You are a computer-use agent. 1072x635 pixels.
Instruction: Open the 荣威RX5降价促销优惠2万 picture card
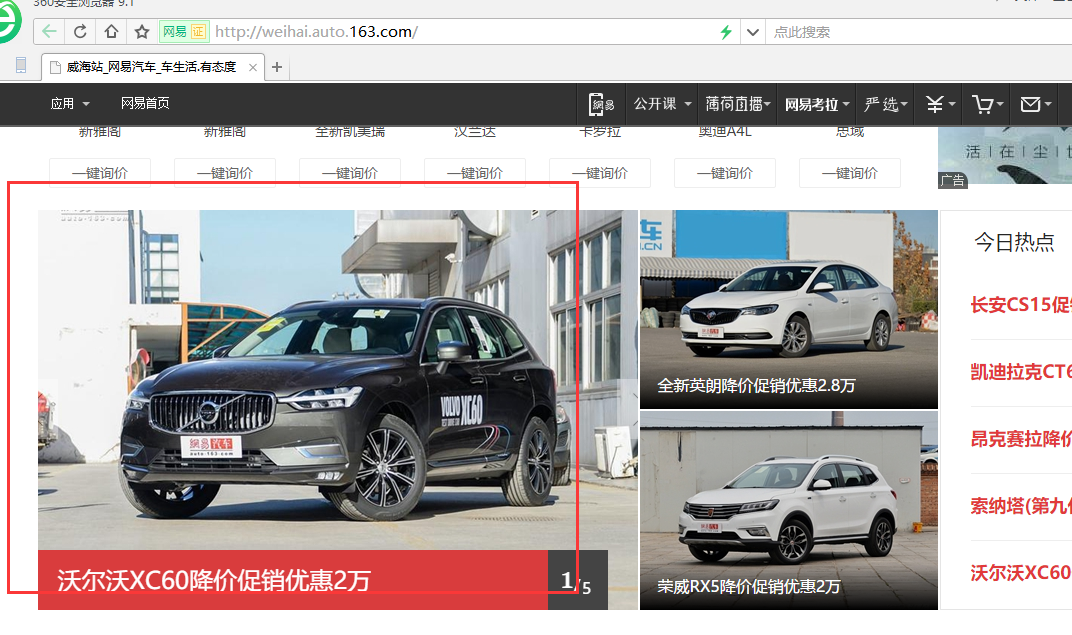point(789,511)
